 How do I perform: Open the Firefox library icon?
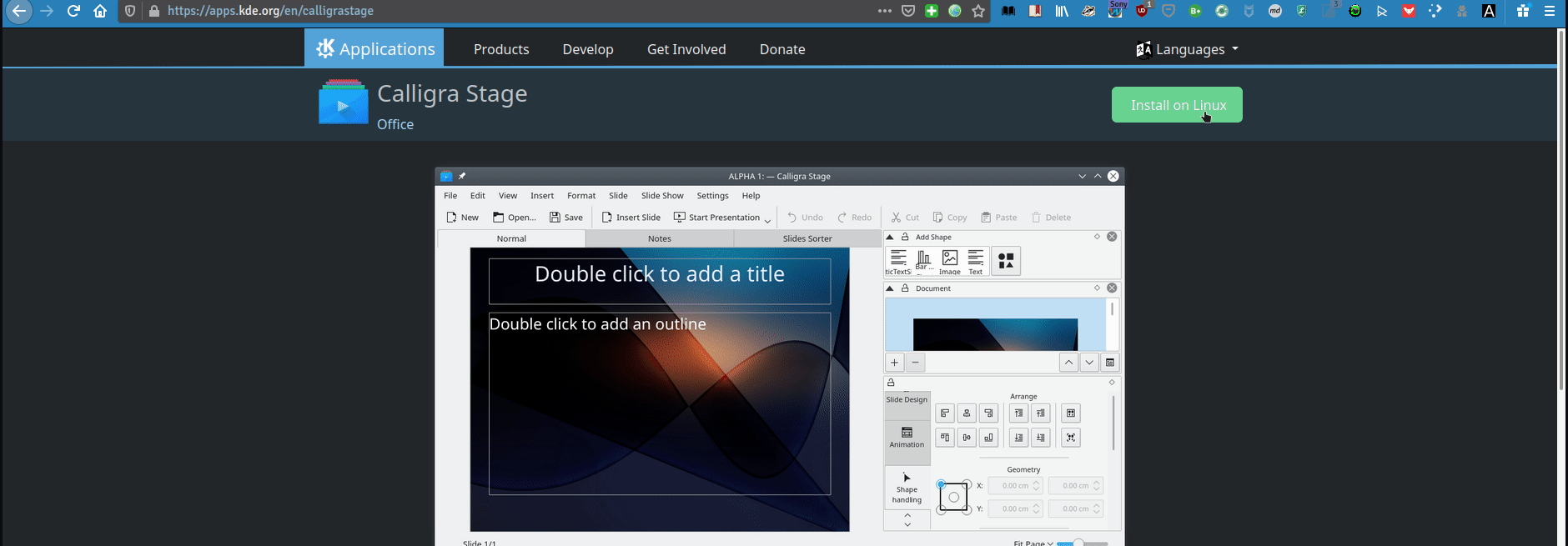(x=1062, y=11)
